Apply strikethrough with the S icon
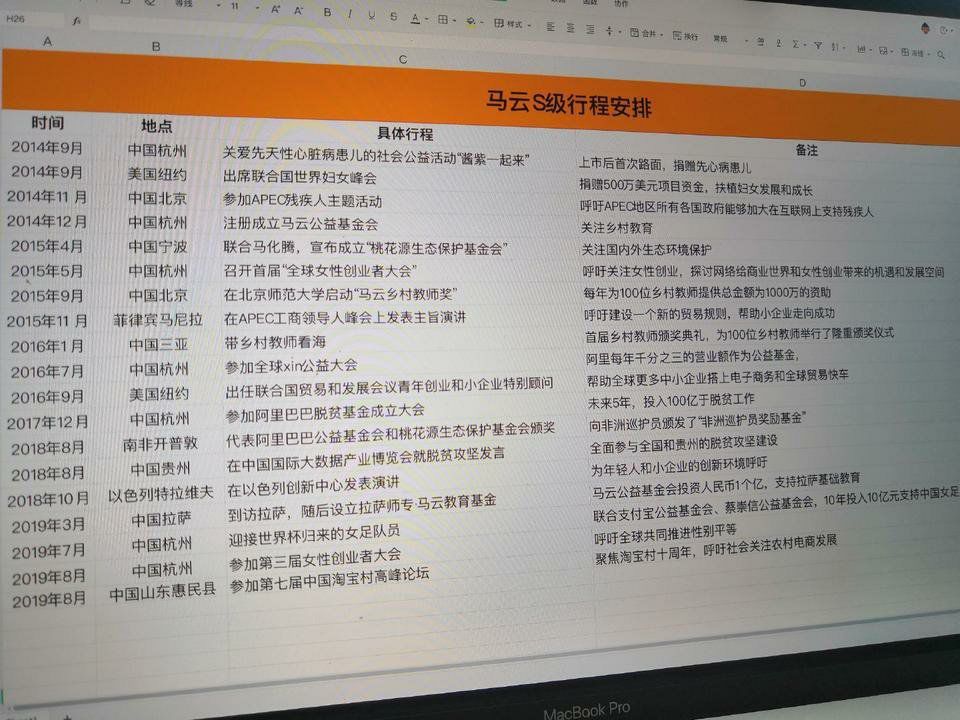The image size is (960, 720). (393, 16)
